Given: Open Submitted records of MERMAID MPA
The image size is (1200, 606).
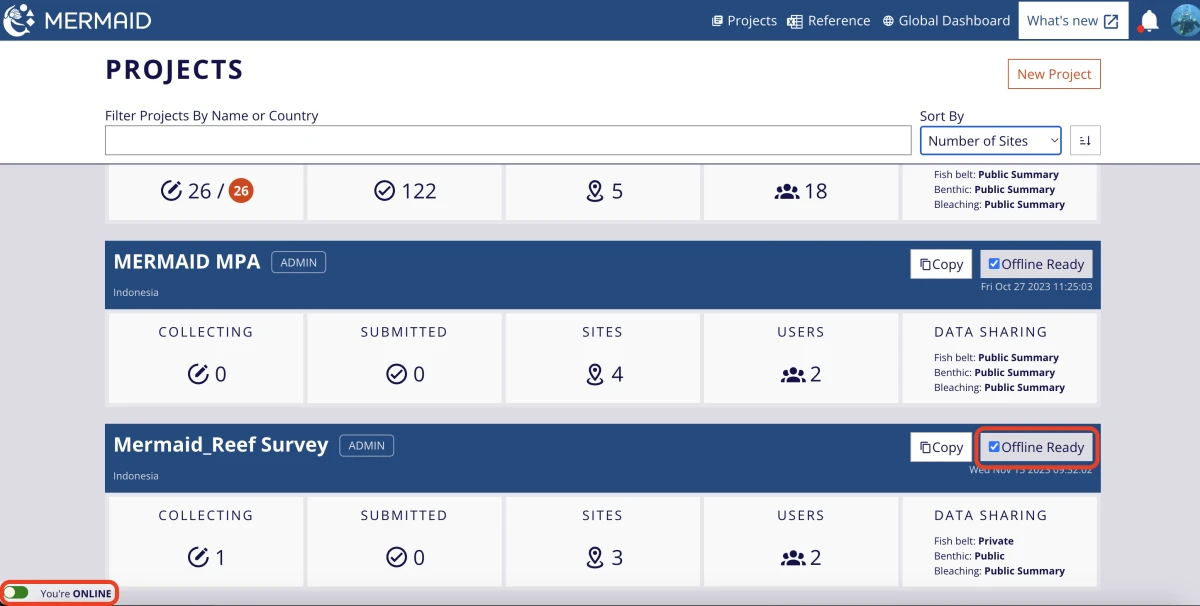Looking at the screenshot, I should coord(404,357).
